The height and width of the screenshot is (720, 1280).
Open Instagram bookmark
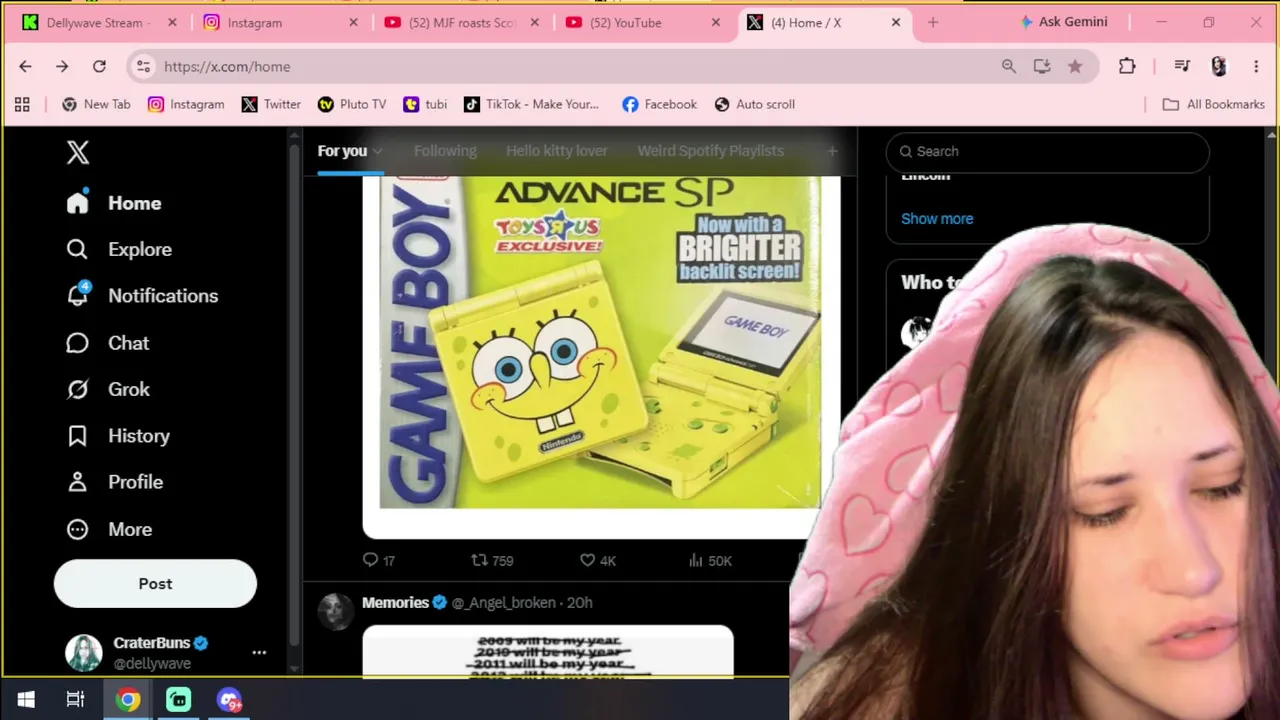186,104
